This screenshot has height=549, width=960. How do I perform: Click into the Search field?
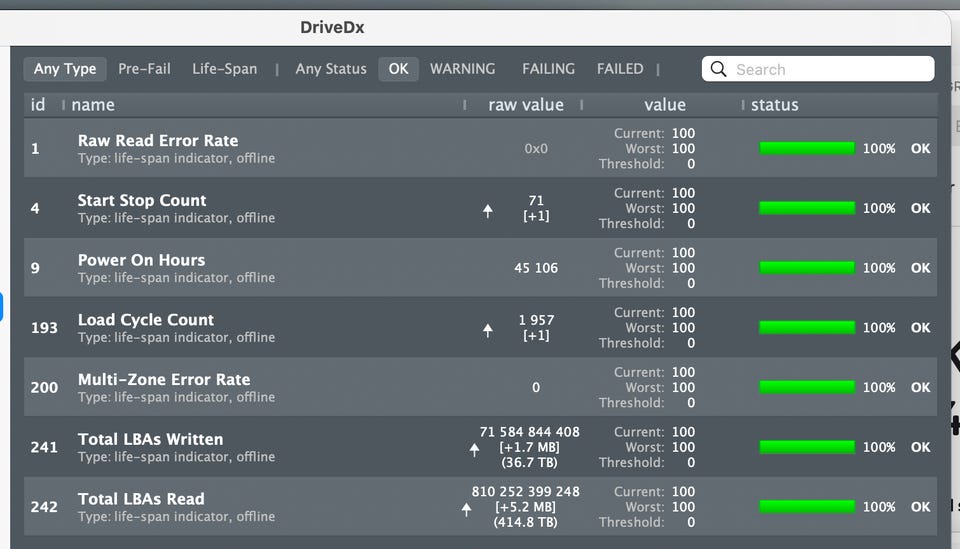818,69
